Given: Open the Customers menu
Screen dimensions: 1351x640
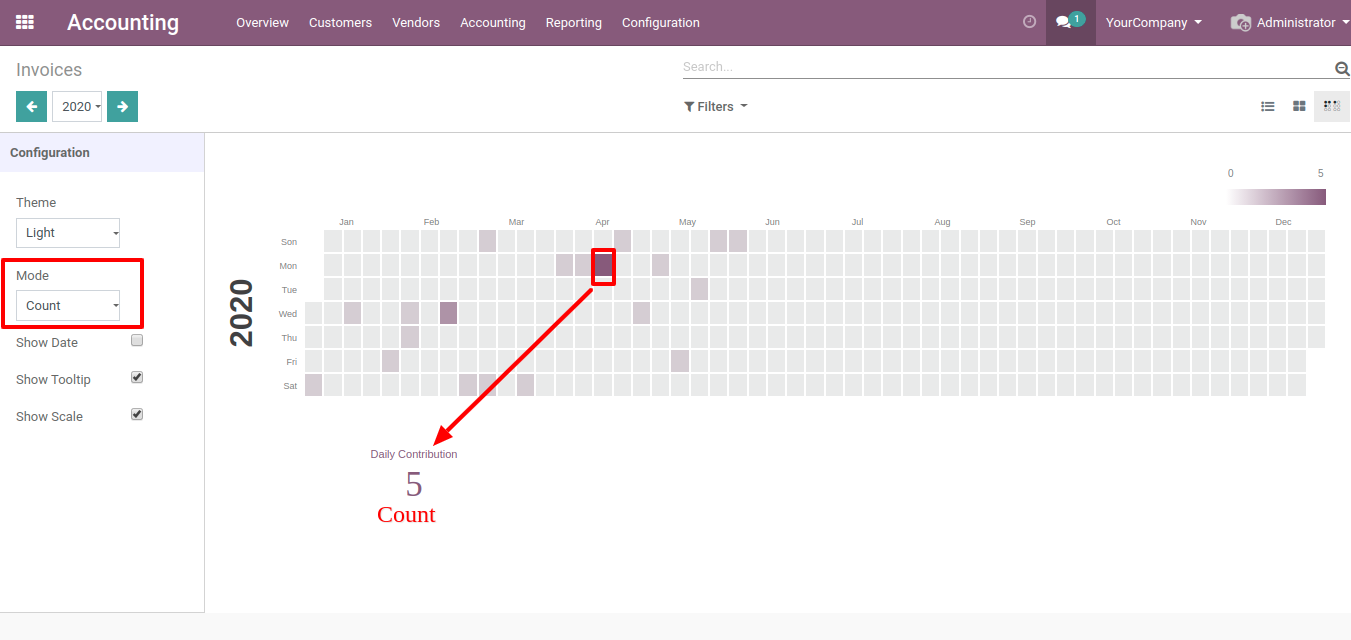Looking at the screenshot, I should (340, 23).
